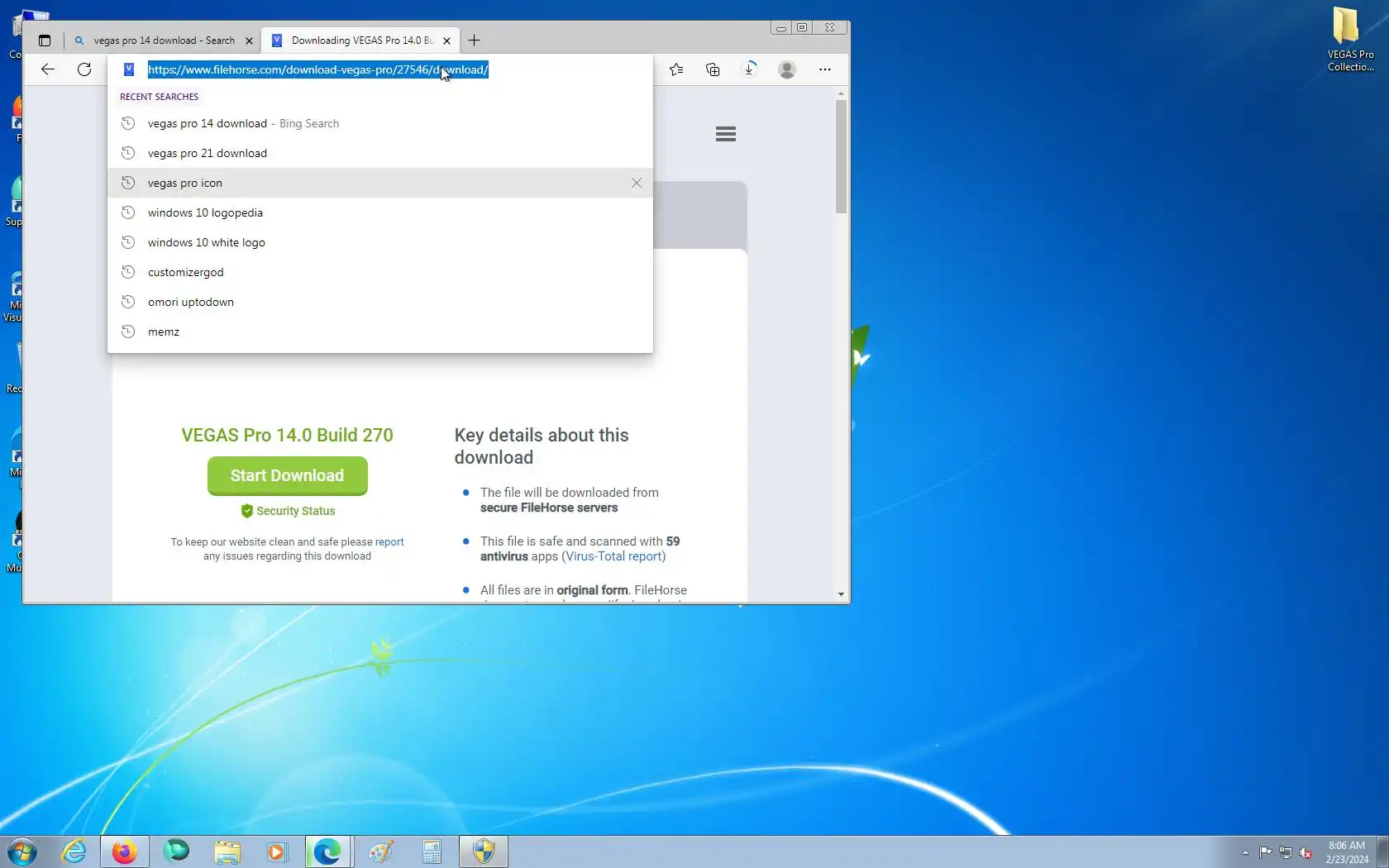Click the 'RECENT SEARCHES' label
Viewport: 1389px width, 868px height.
tap(159, 97)
